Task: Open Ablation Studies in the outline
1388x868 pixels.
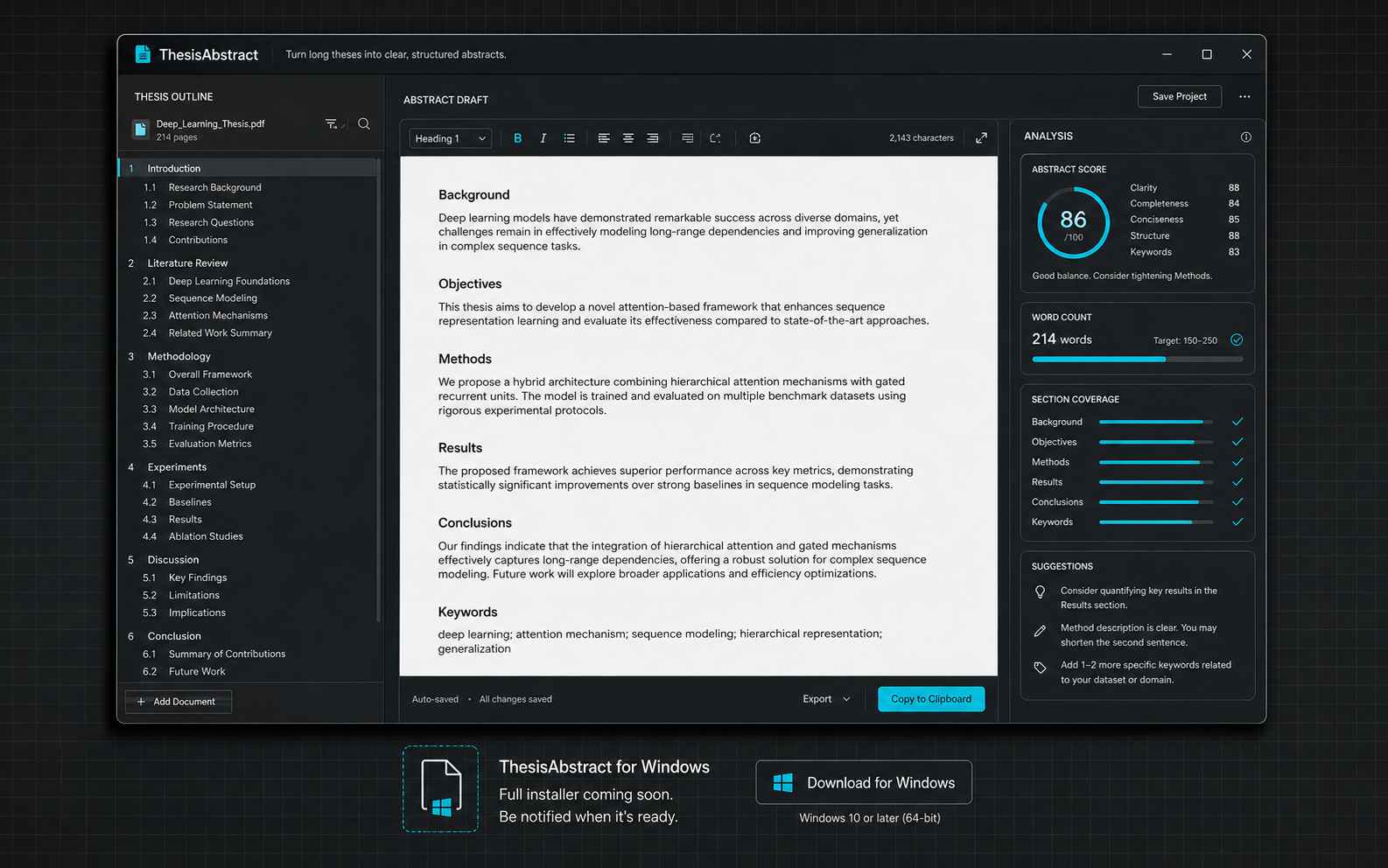Action: click(207, 537)
